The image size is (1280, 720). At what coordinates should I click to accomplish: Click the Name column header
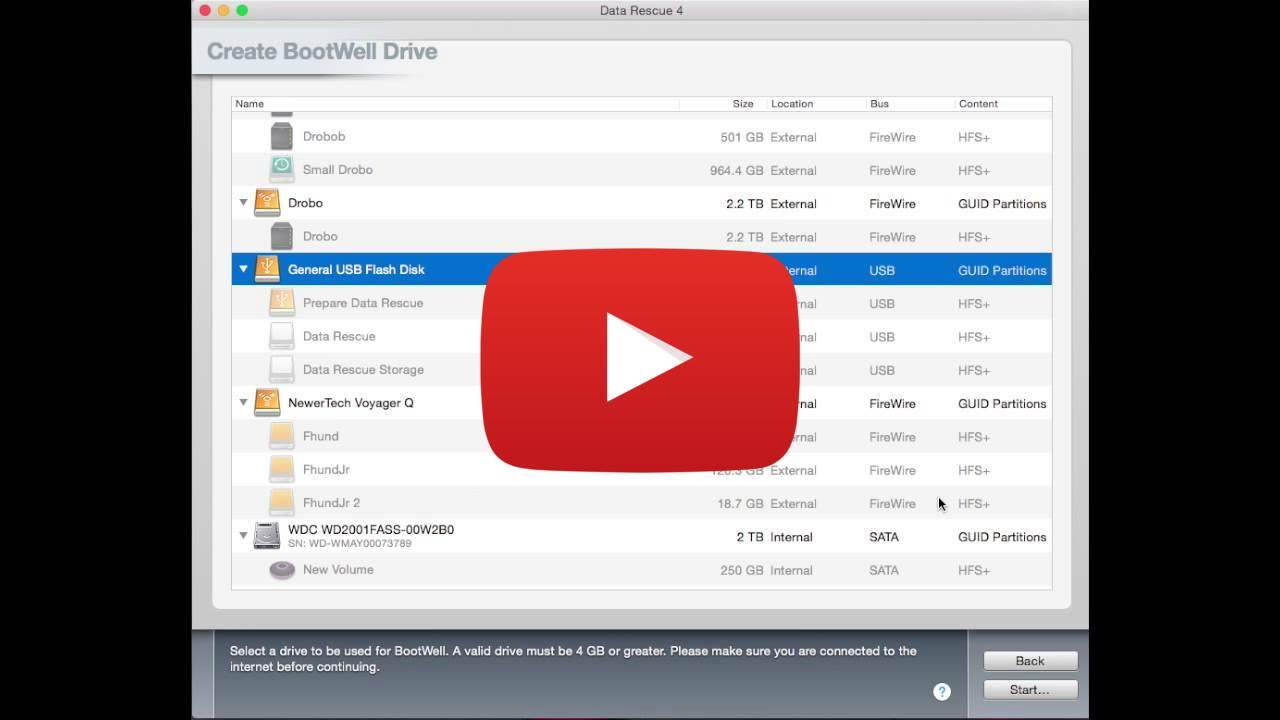tap(249, 103)
